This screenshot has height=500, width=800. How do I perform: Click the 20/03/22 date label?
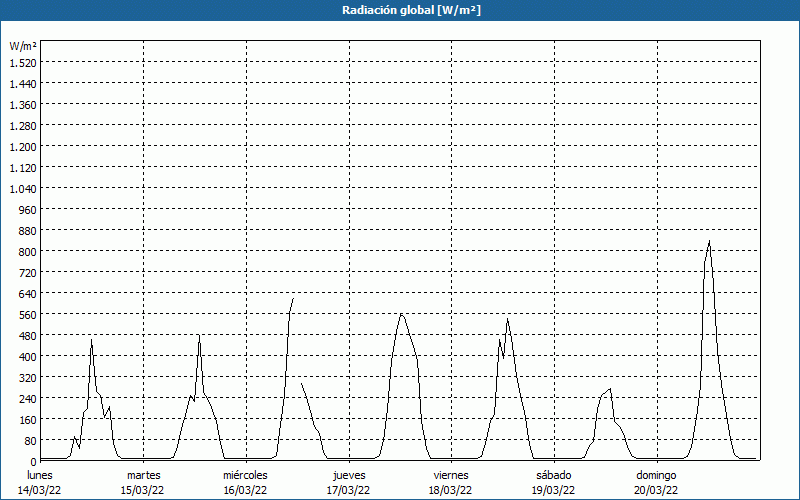[656, 490]
